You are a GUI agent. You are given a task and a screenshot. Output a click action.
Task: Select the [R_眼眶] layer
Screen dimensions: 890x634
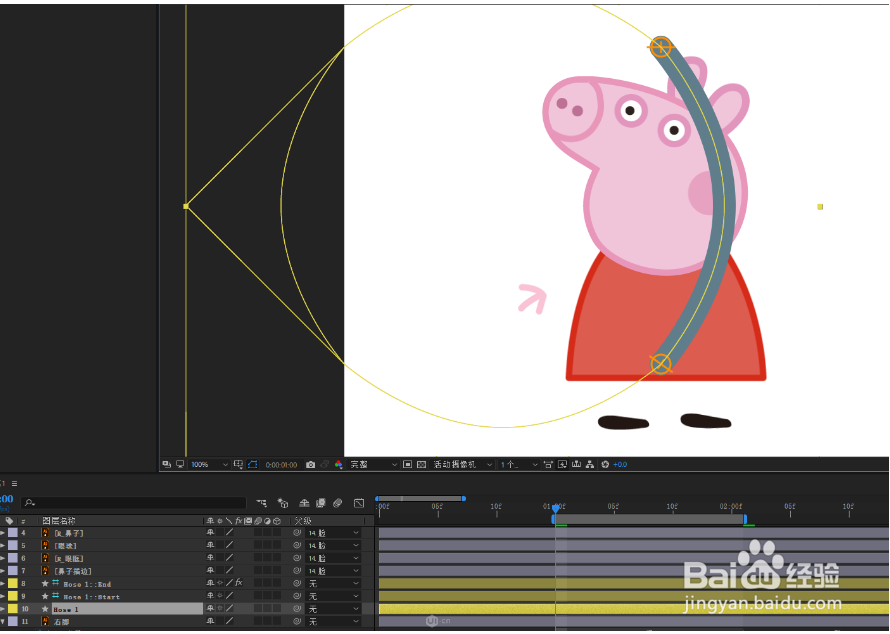[69, 559]
